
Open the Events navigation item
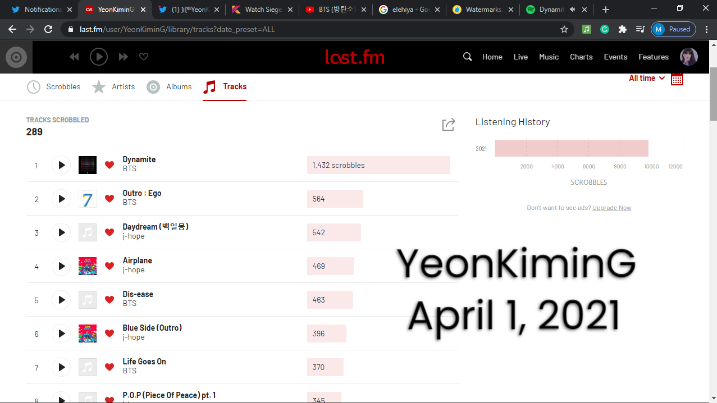[615, 57]
